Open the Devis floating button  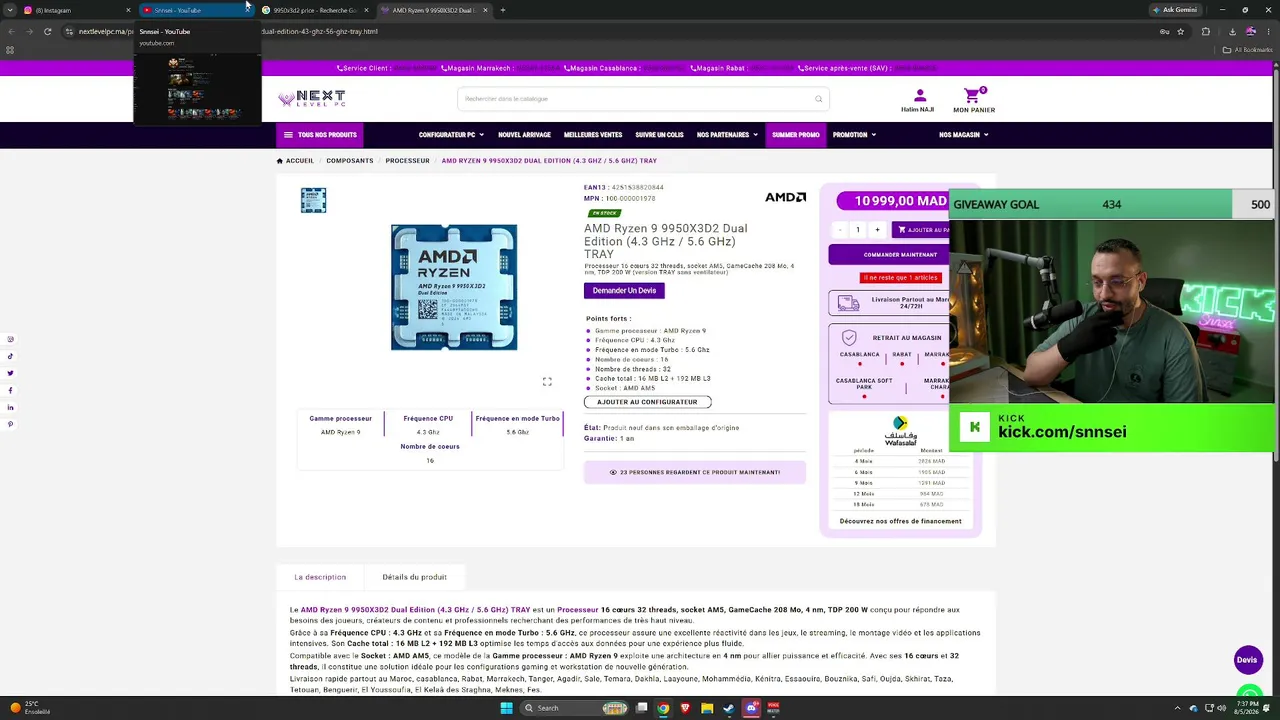1247,660
